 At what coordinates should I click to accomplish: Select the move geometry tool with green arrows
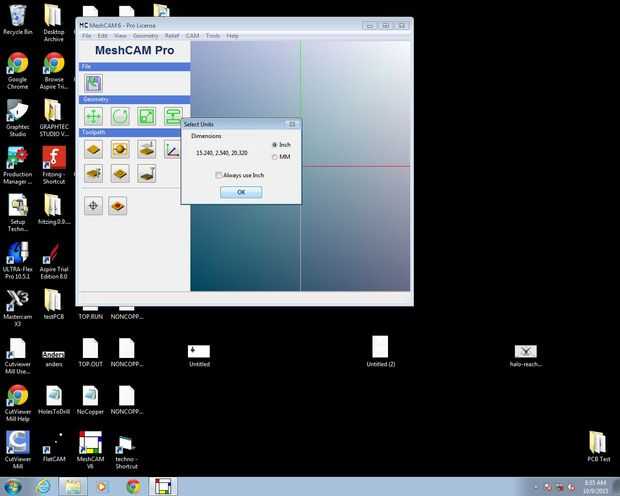(x=94, y=116)
